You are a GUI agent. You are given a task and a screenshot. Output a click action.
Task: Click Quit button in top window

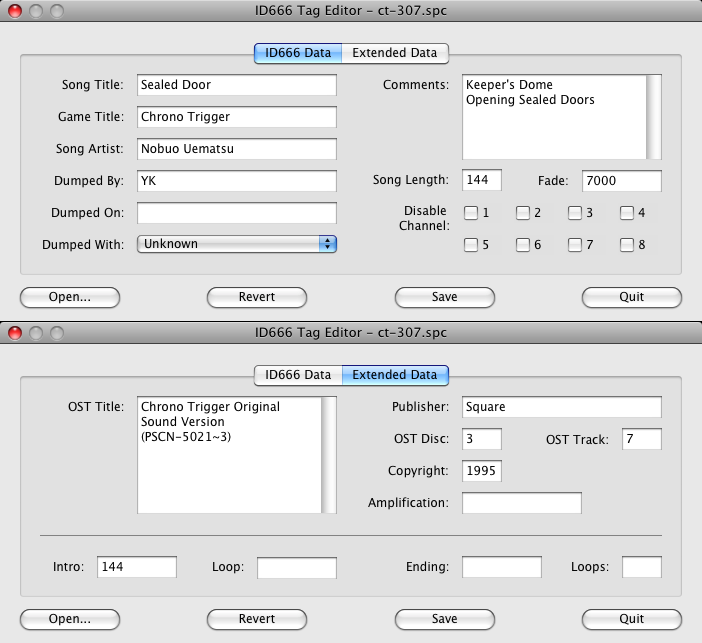pos(632,297)
